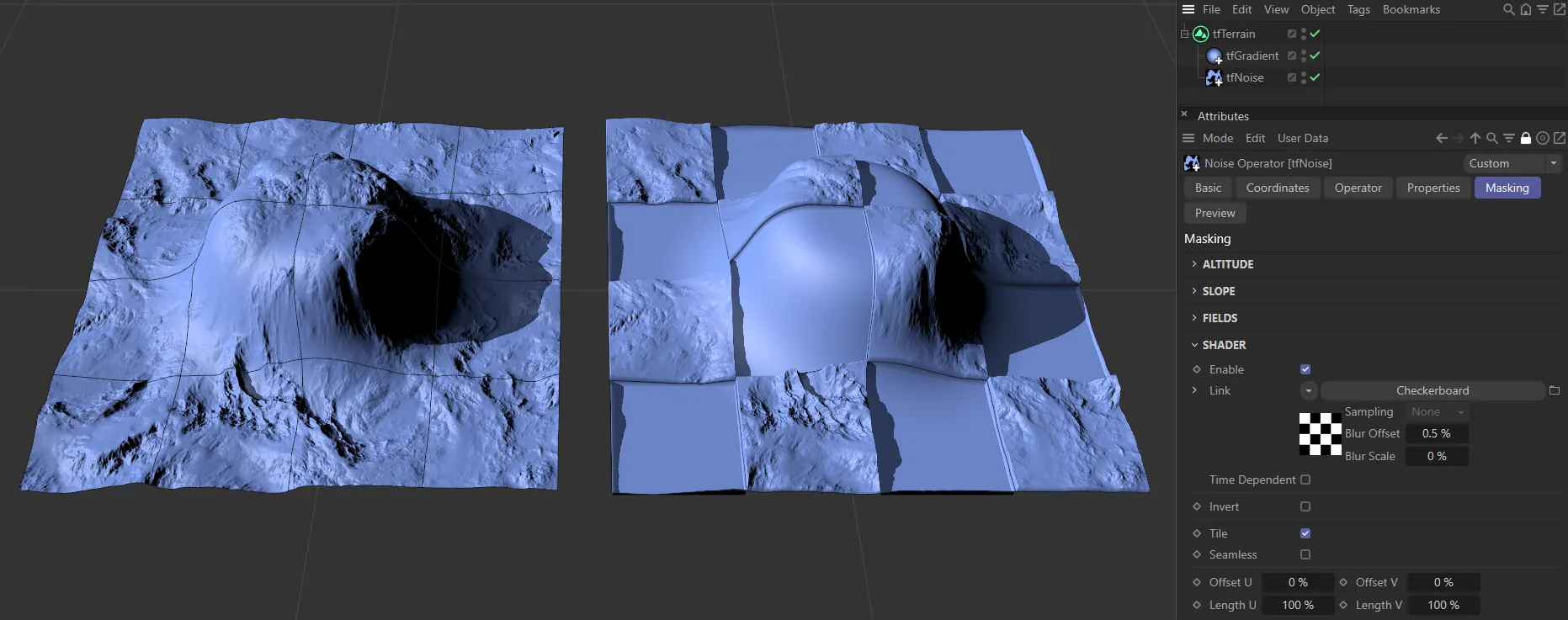Open the Attributes panel hamburger menu
Viewport: 1568px width, 620px height.
(1188, 138)
